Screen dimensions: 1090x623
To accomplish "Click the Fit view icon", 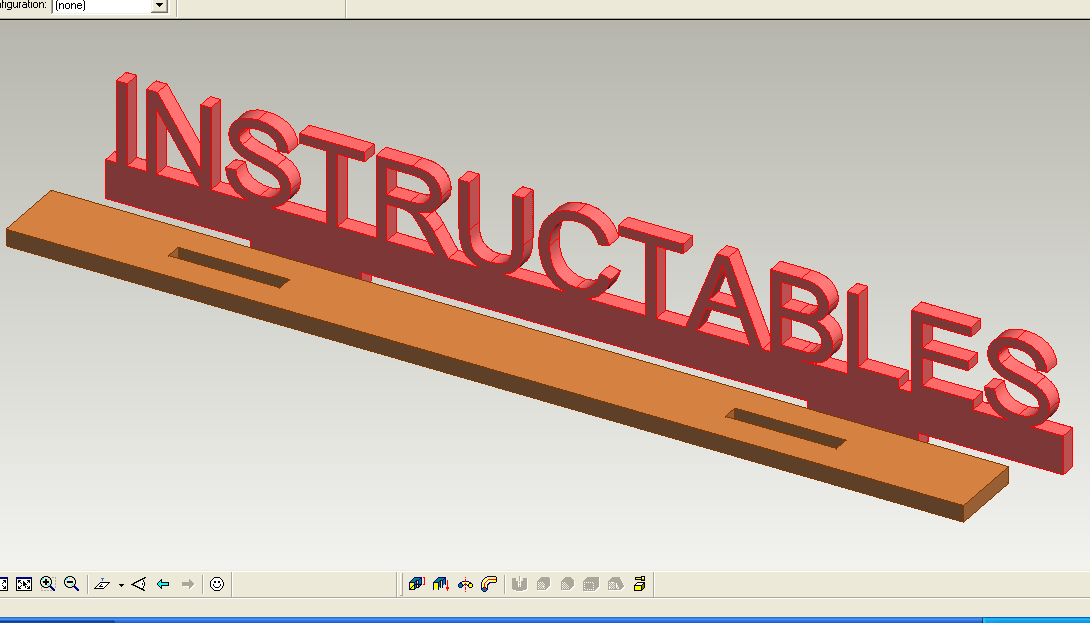I will click(x=24, y=584).
